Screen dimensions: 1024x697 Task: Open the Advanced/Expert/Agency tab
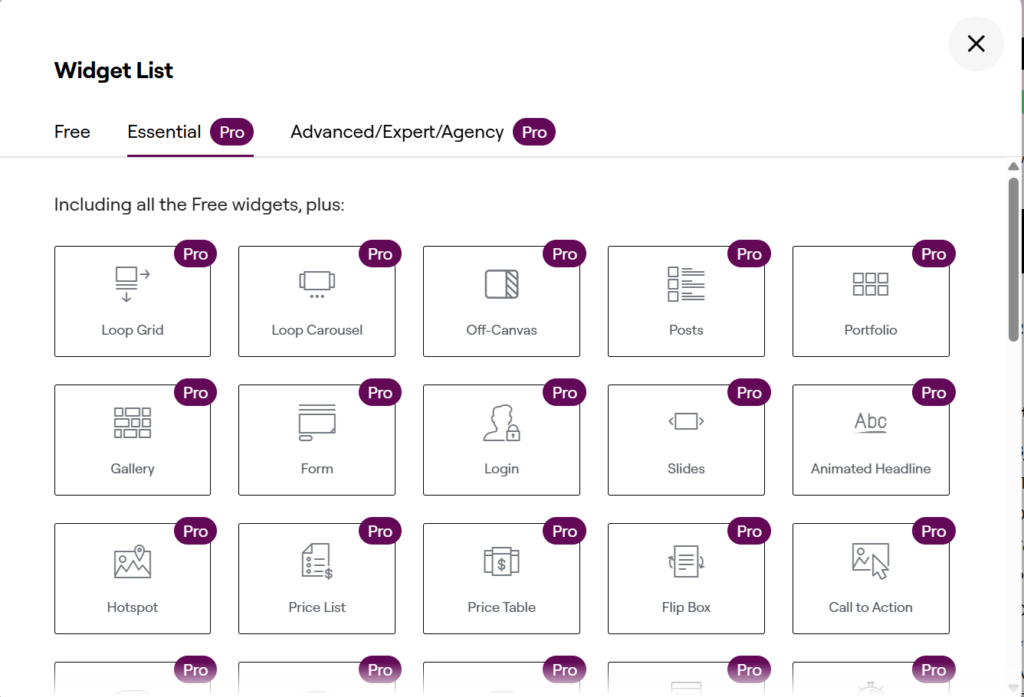tap(397, 132)
